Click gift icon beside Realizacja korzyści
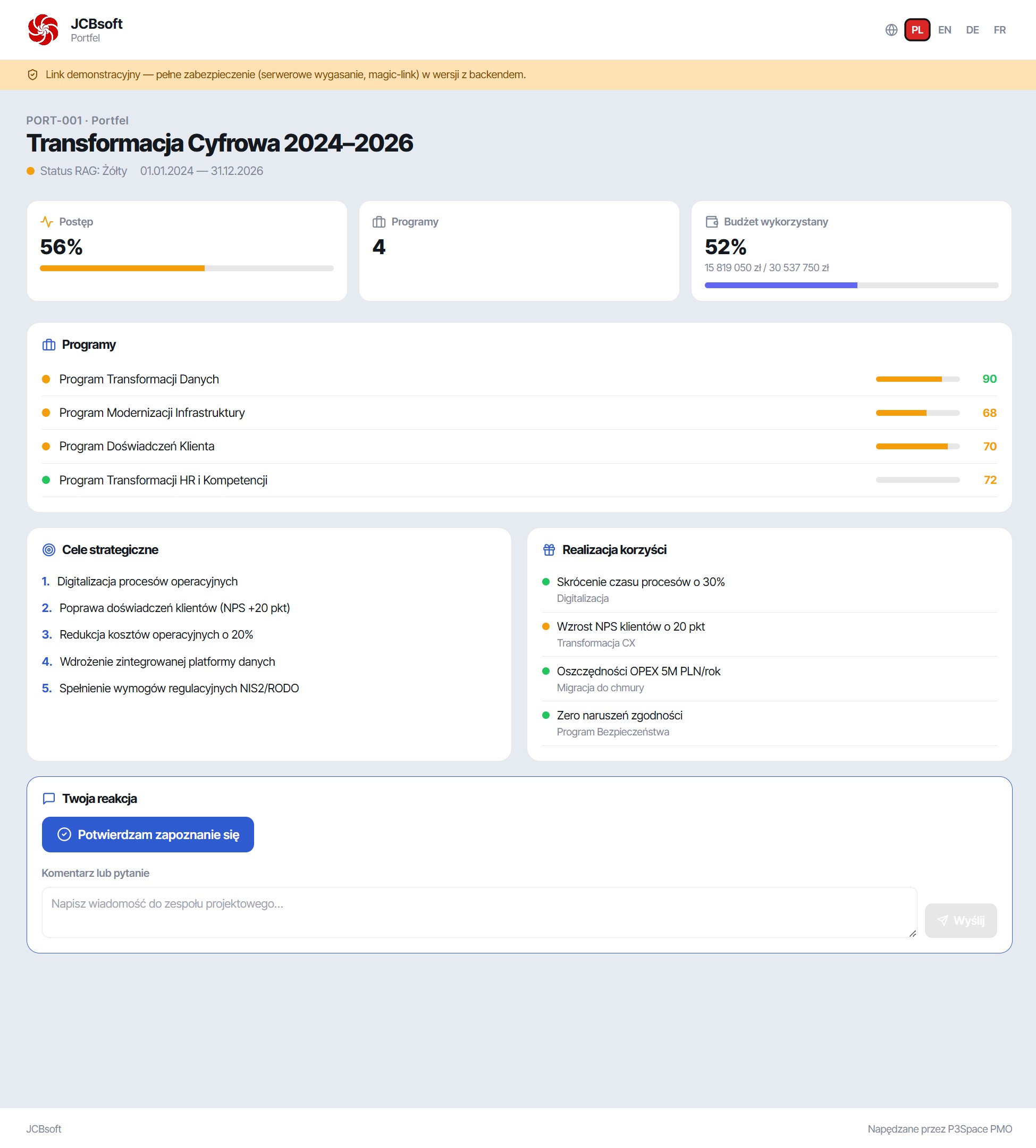This screenshot has width=1036, height=1148. [549, 549]
